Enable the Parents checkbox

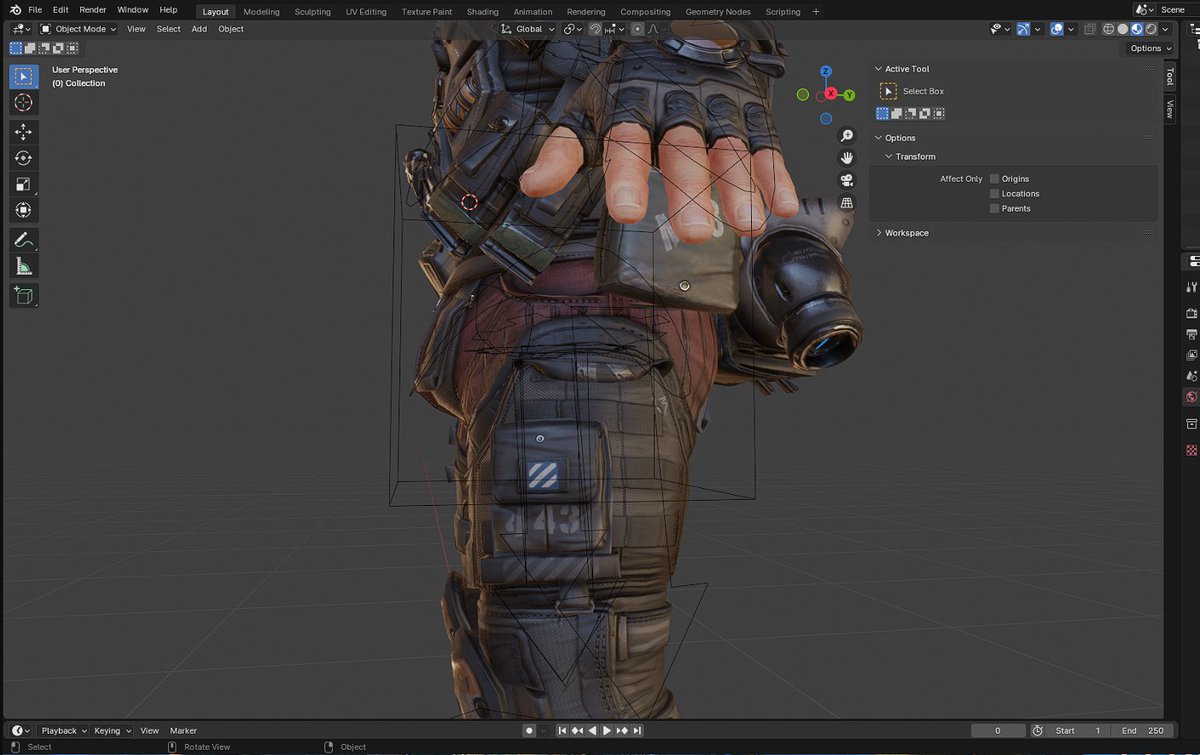[x=994, y=209]
